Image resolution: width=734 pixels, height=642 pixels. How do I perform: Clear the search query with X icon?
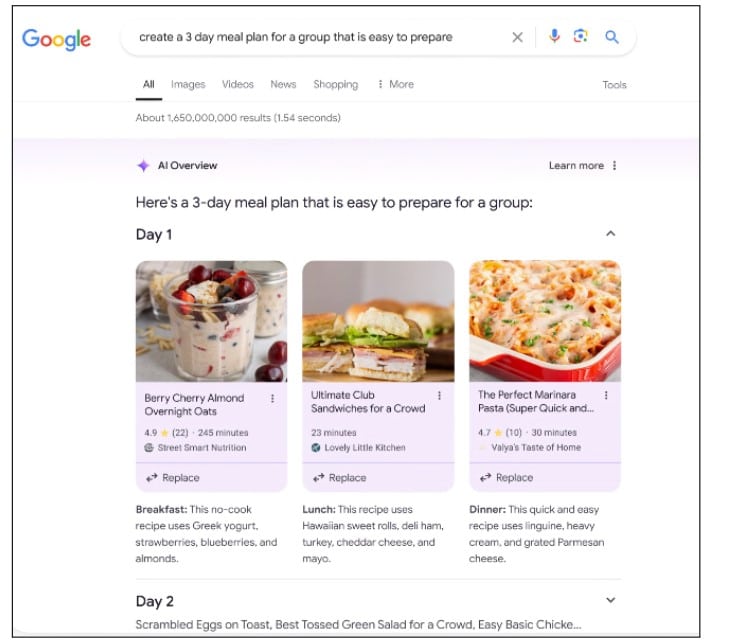[x=517, y=37]
